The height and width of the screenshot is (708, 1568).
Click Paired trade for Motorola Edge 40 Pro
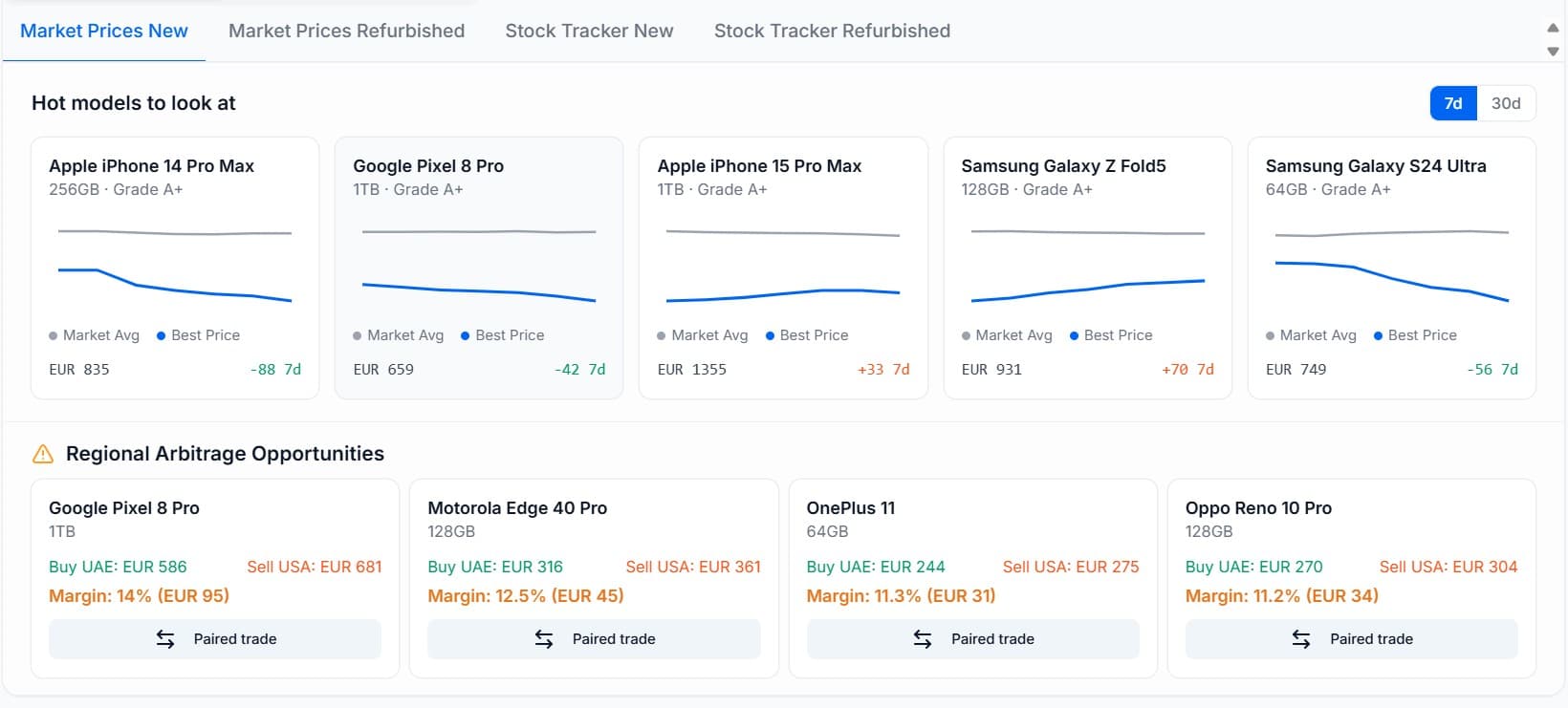pyautogui.click(x=594, y=639)
